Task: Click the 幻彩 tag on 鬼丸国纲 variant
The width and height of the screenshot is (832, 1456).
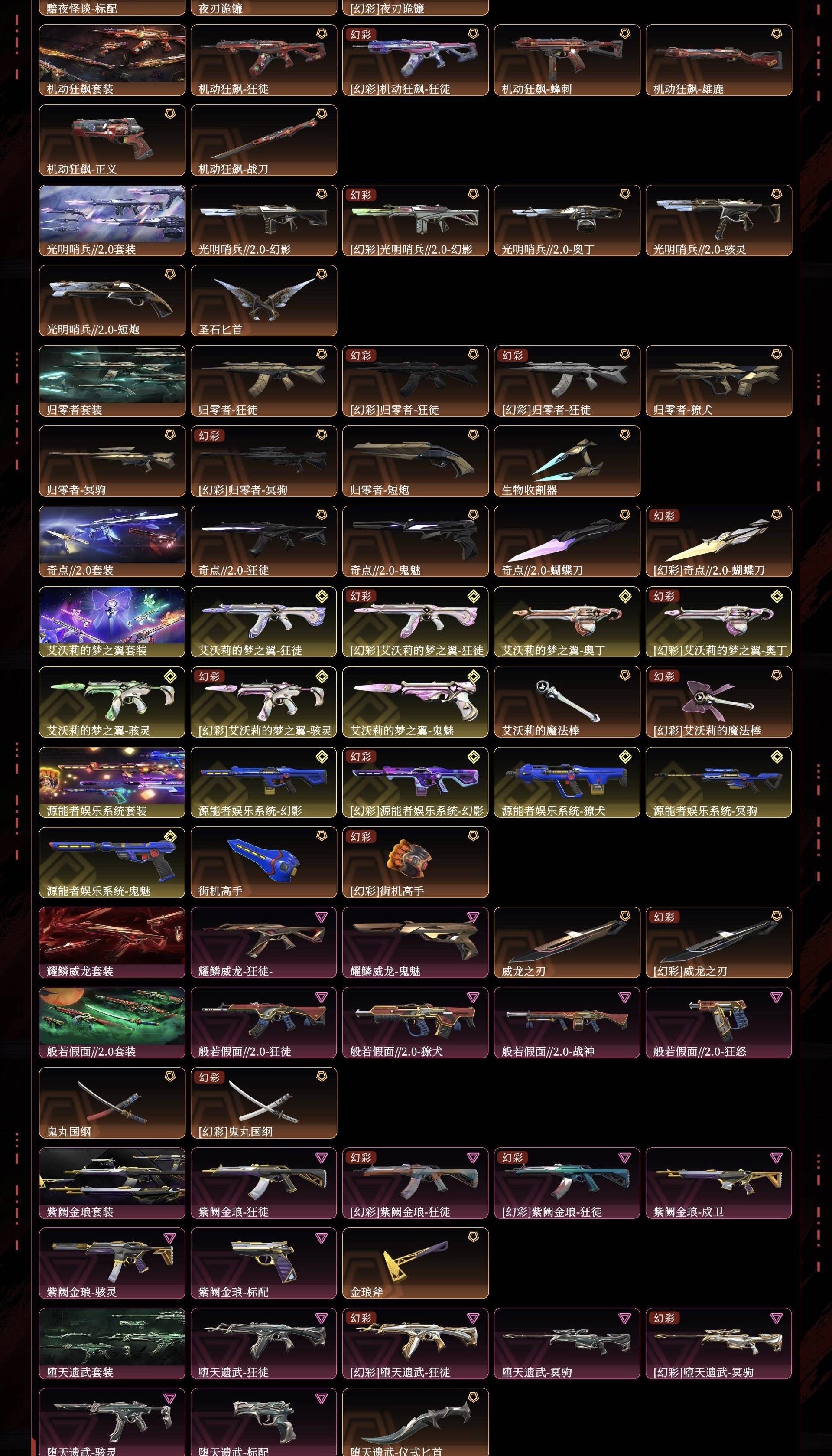Action: 209,1077
